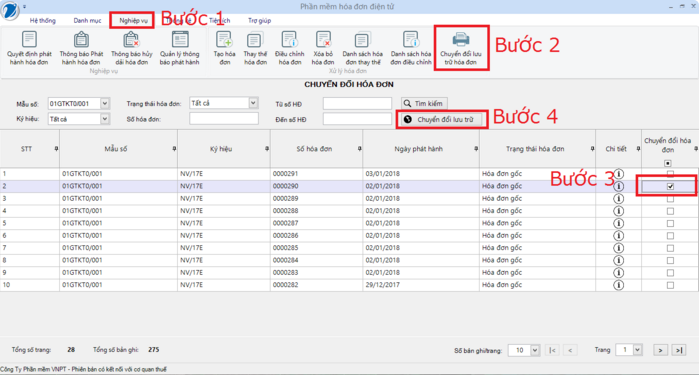
Task: View details icon for invoice 0000290
Action: (x=619, y=186)
